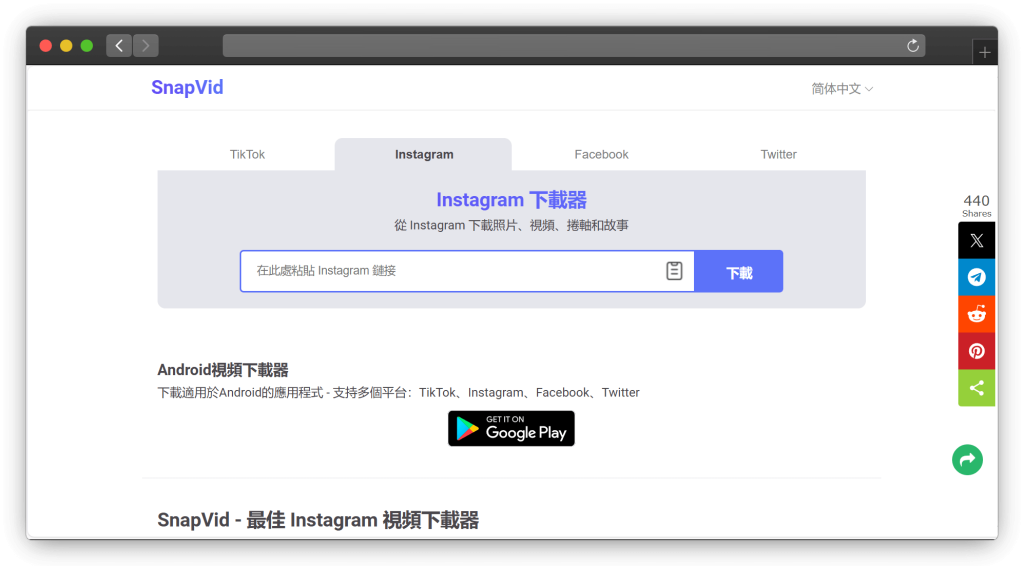Switch to the Facebook tab
1024x566 pixels.
point(601,155)
